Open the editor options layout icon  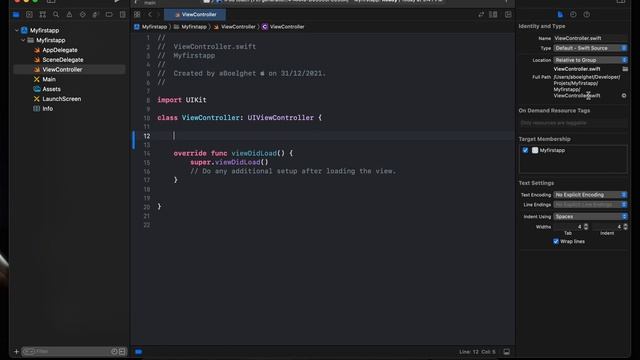(x=493, y=15)
